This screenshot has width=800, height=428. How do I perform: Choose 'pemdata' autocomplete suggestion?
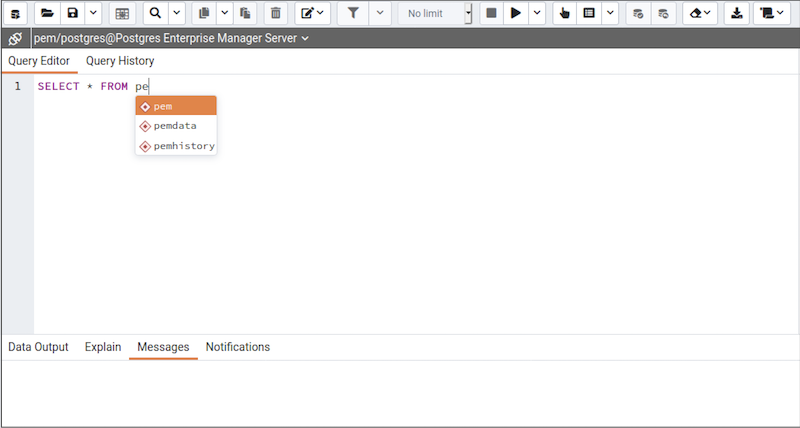click(176, 125)
